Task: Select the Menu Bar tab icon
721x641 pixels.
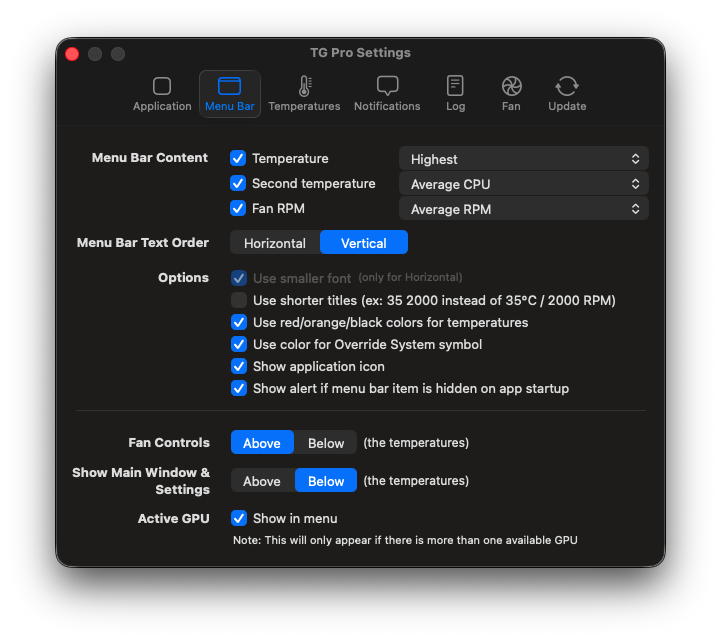Action: click(229, 94)
